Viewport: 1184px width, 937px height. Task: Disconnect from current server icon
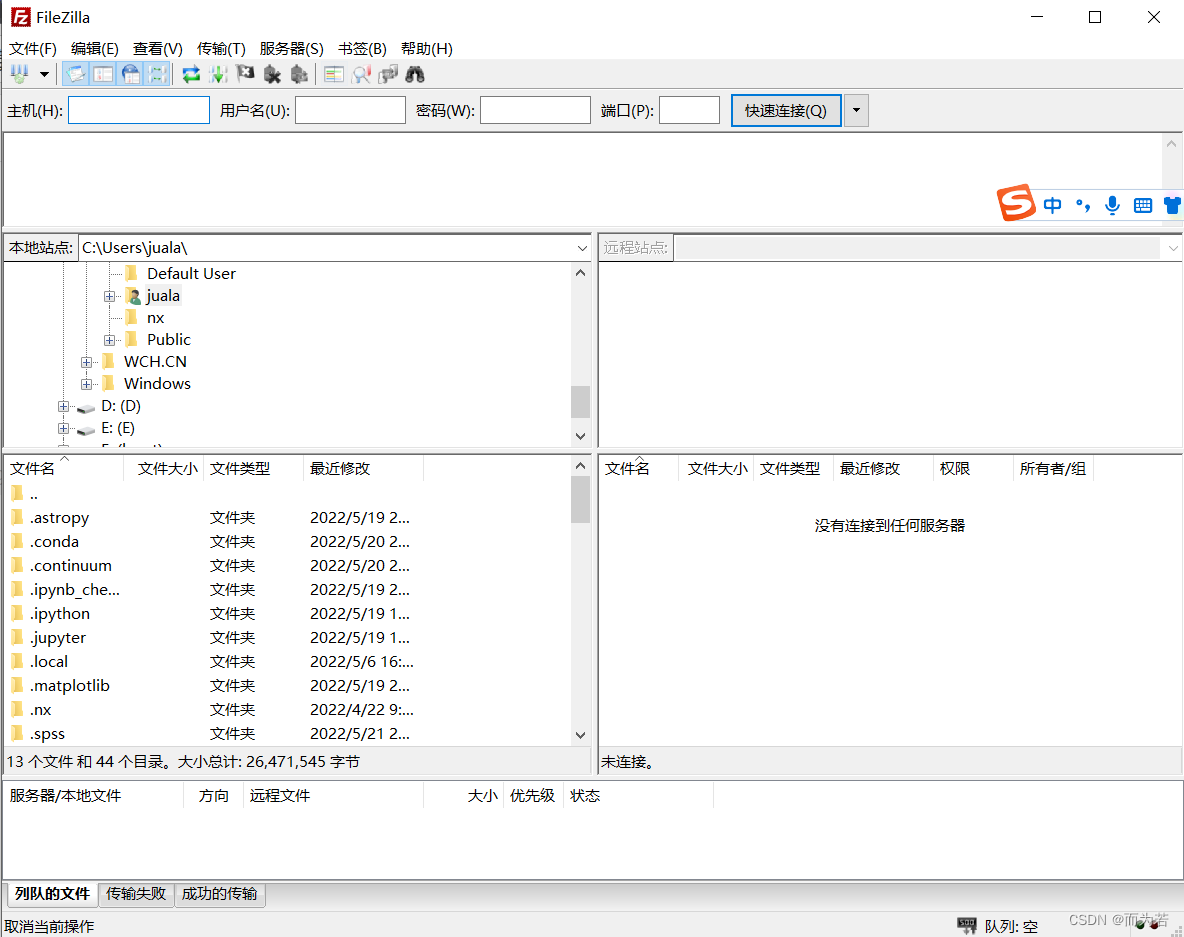(272, 74)
